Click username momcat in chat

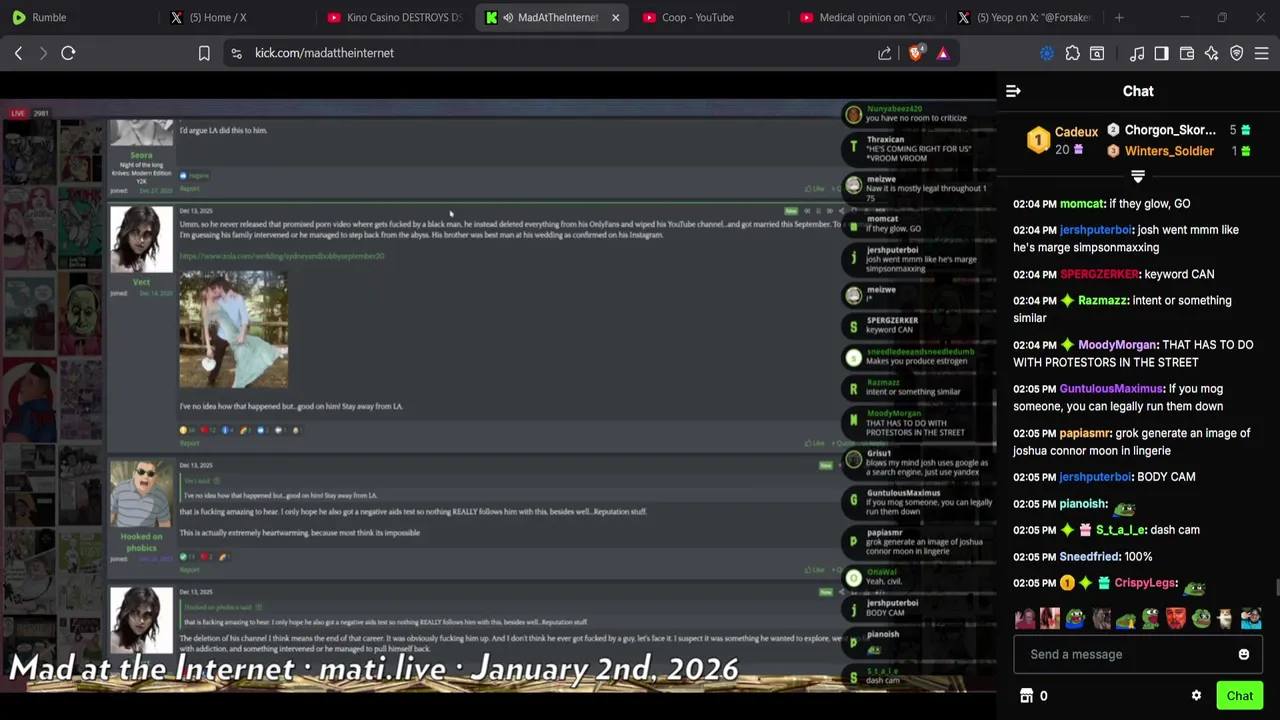[1082, 204]
